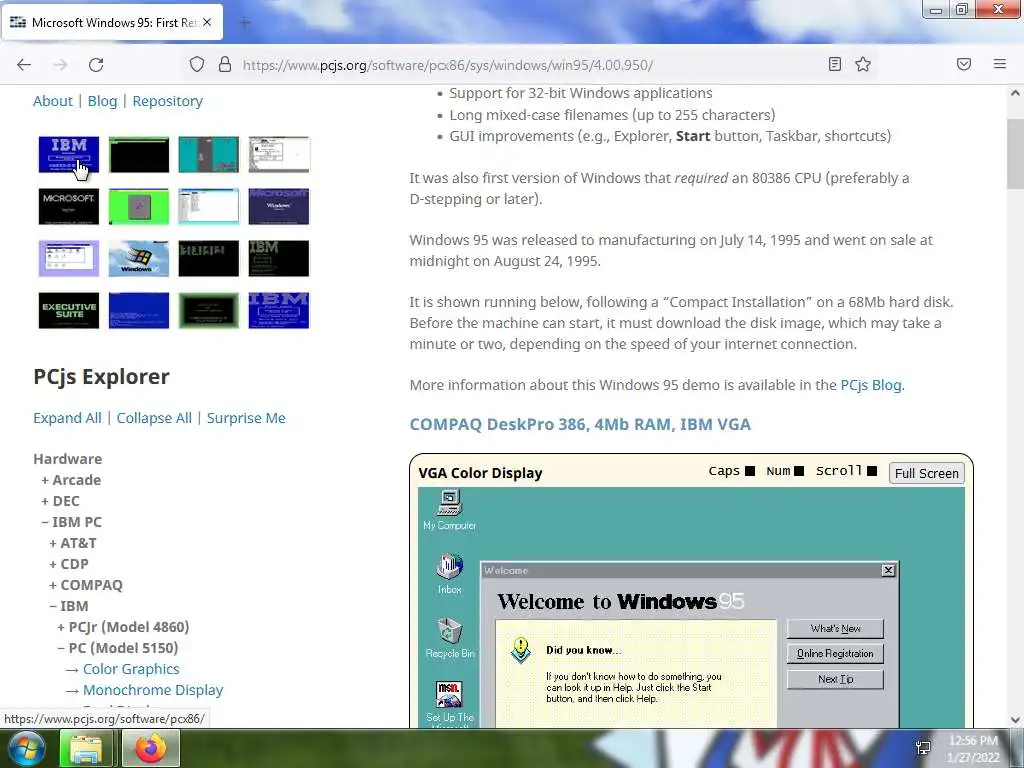Open the About link
The width and height of the screenshot is (1024, 768).
coord(53,101)
